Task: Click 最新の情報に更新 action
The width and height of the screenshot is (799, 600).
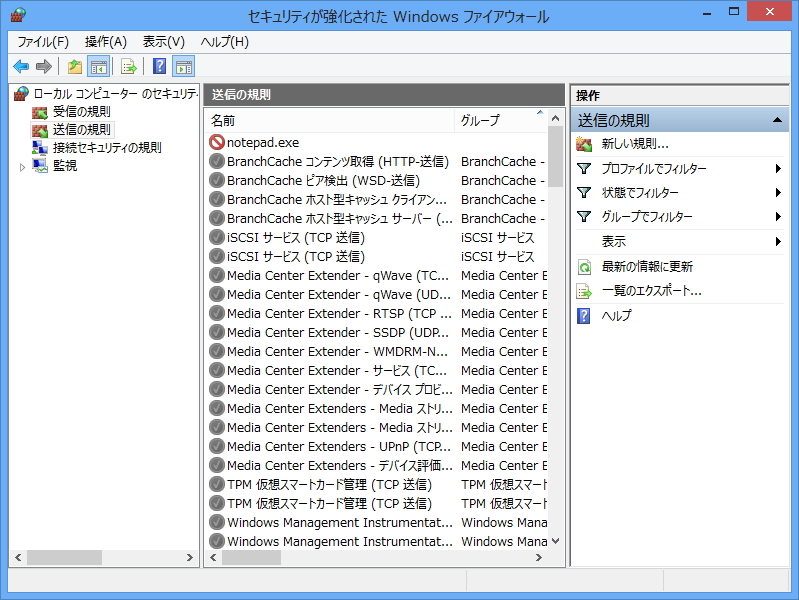Action: click(x=647, y=267)
